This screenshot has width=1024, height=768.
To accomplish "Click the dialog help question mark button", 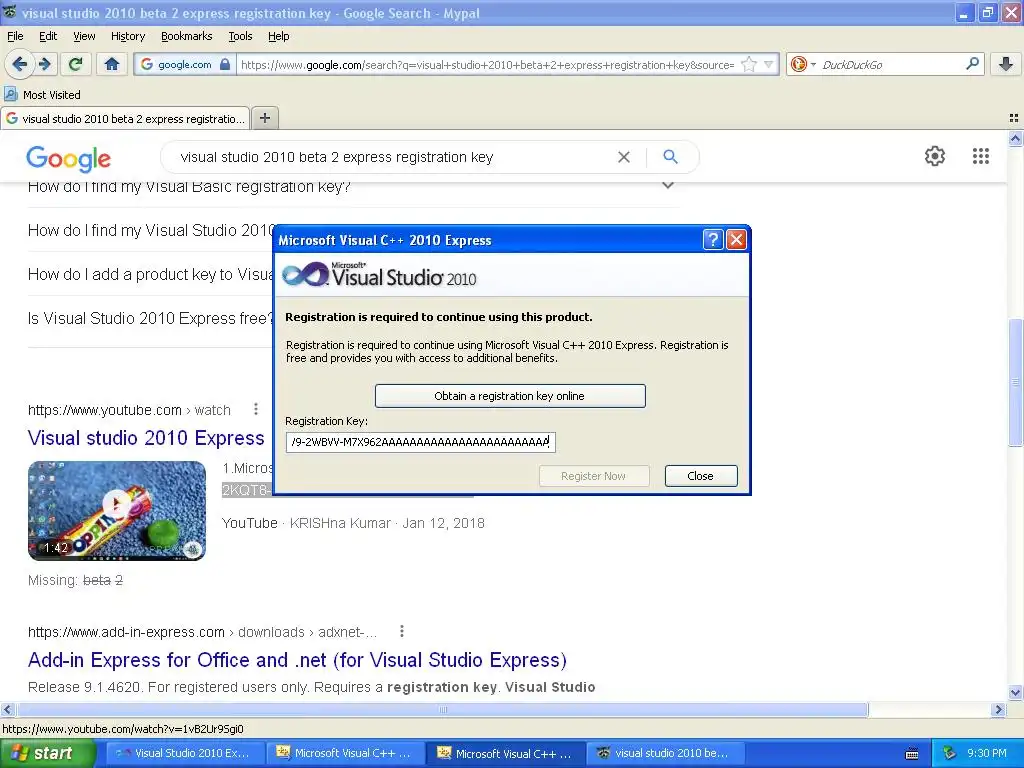I will (712, 240).
